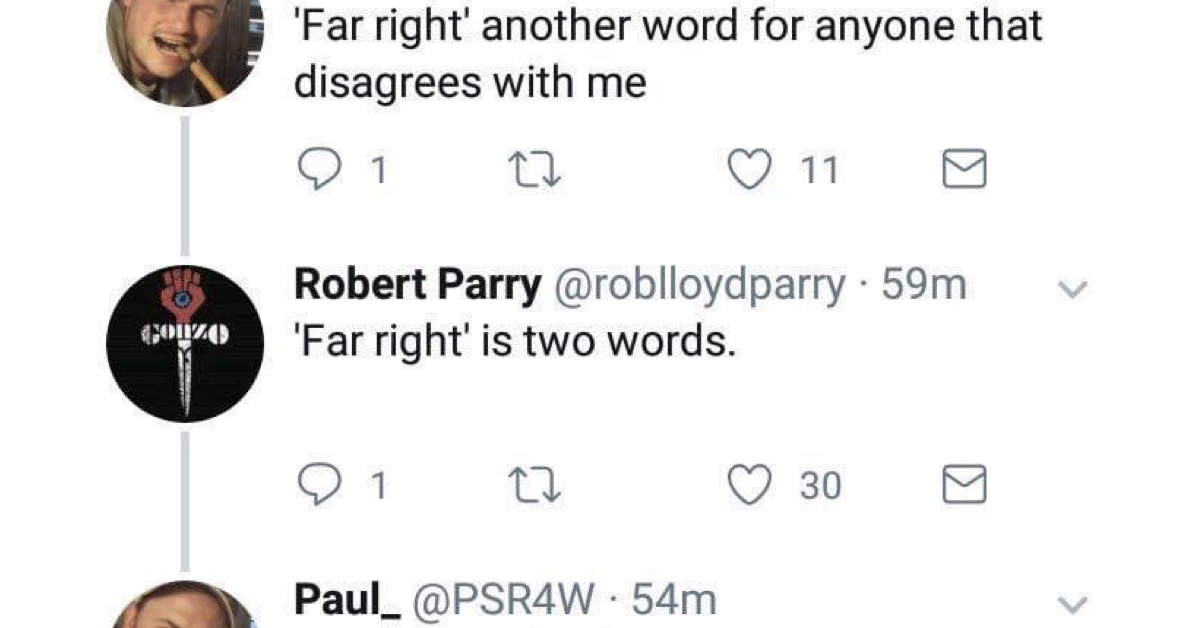This screenshot has width=1200, height=628.
Task: Share first tweet via direct message envelope
Action: pos(966,171)
